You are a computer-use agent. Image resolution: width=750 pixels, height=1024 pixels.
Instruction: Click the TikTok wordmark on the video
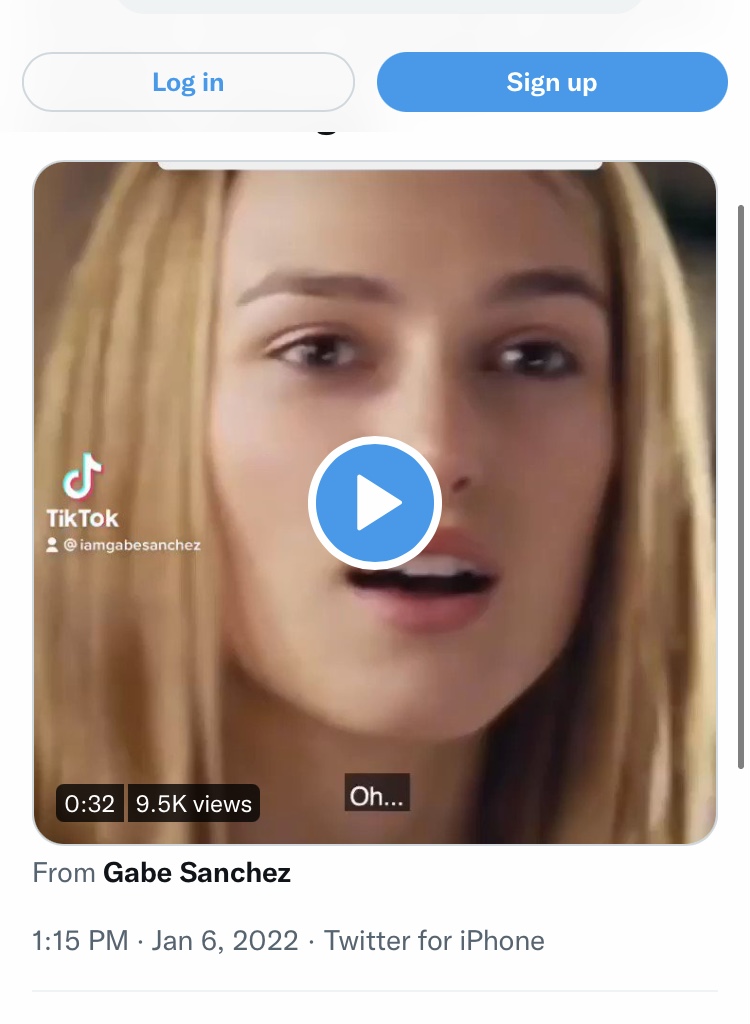click(x=82, y=519)
